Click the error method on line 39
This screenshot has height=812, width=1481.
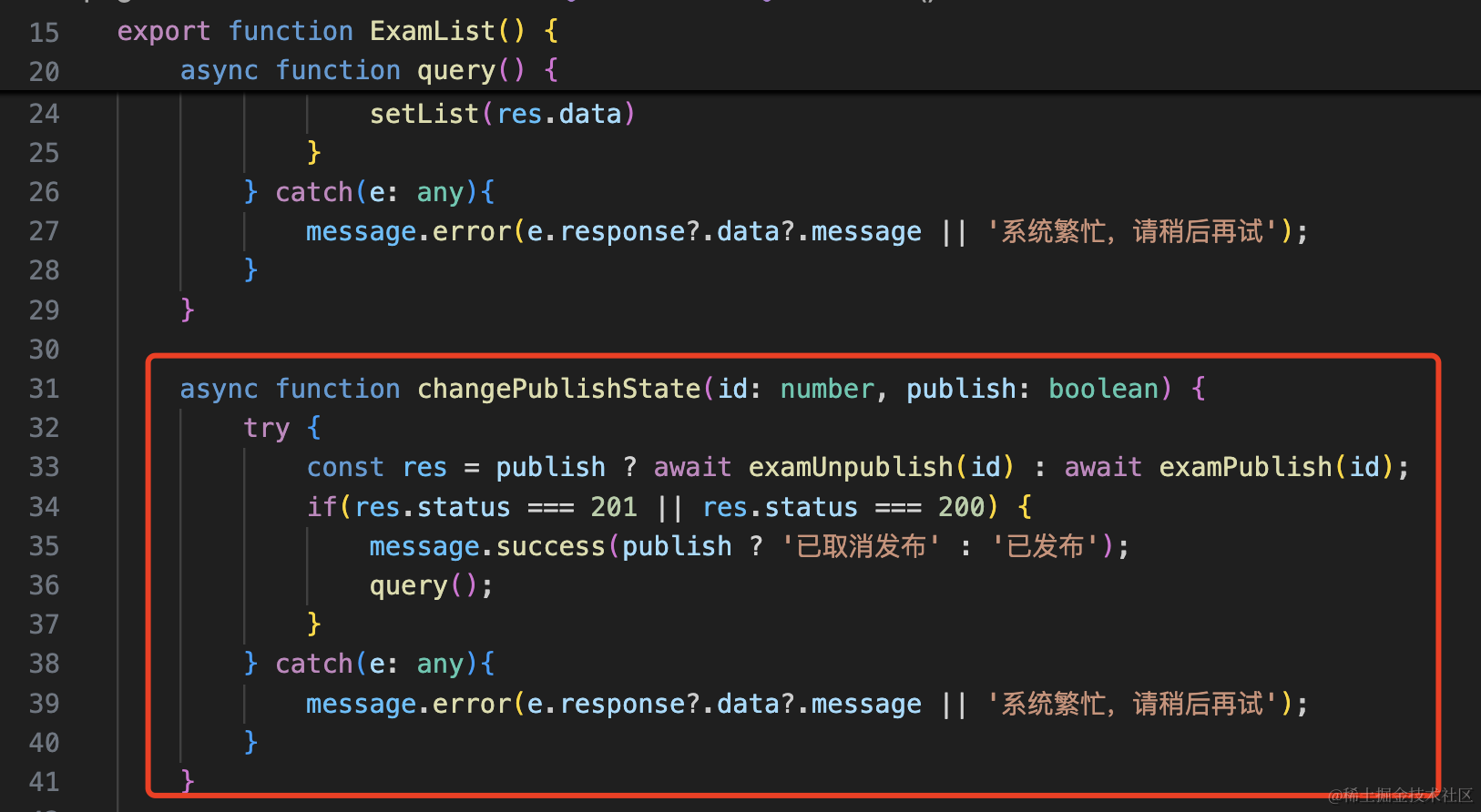click(x=472, y=704)
